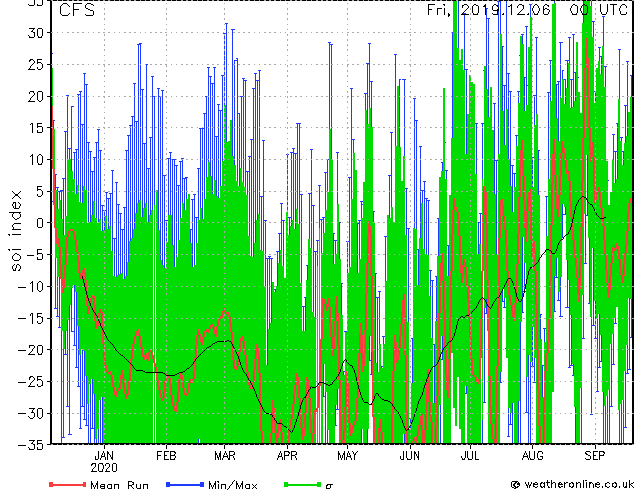The width and height of the screenshot is (634, 490).
Task: Select the APR month axis label
Action: tap(287, 456)
